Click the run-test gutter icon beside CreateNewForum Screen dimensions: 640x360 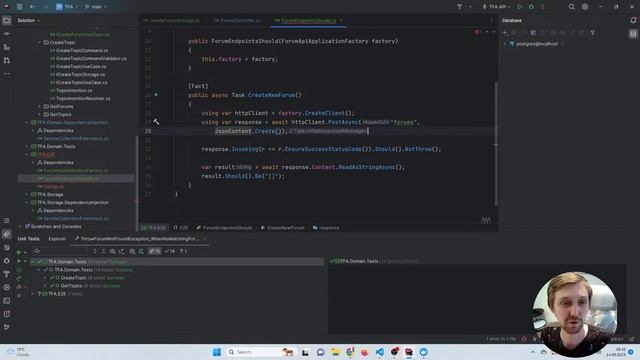156,95
